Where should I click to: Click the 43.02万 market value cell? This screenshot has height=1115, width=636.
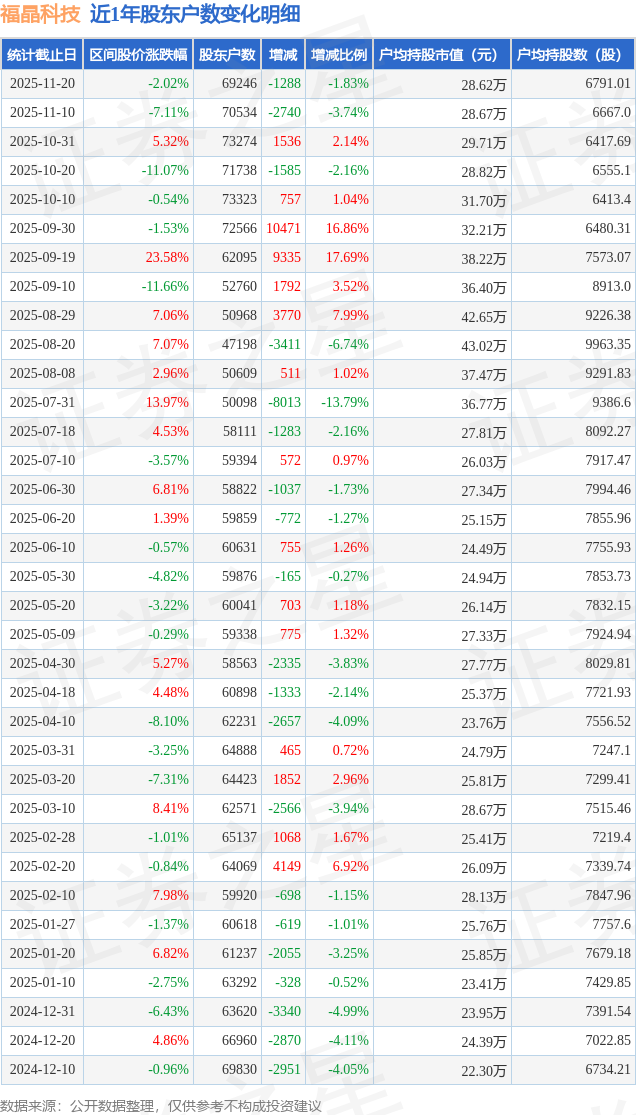pyautogui.click(x=484, y=346)
